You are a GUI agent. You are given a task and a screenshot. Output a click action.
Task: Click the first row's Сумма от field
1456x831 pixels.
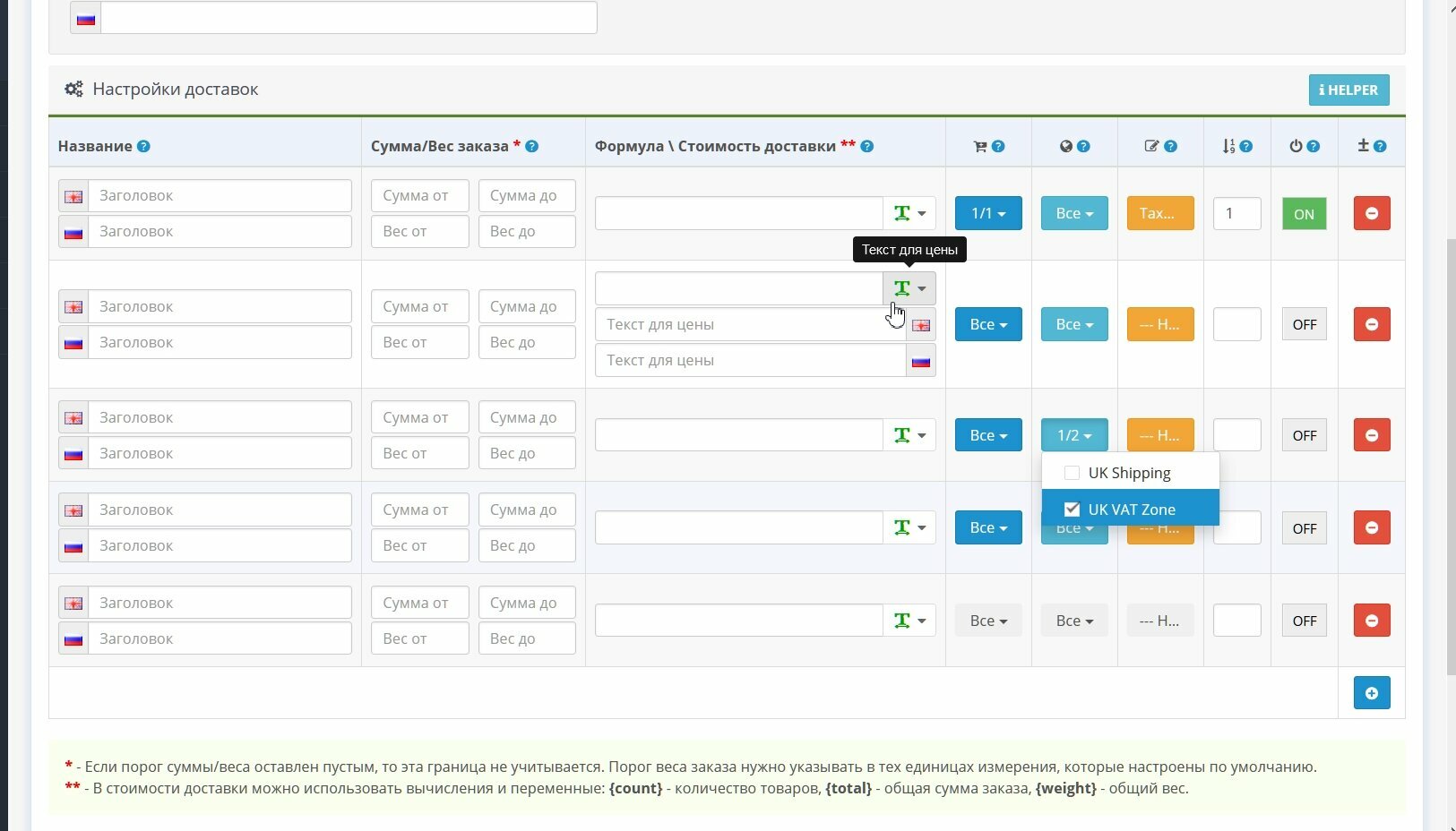(419, 195)
